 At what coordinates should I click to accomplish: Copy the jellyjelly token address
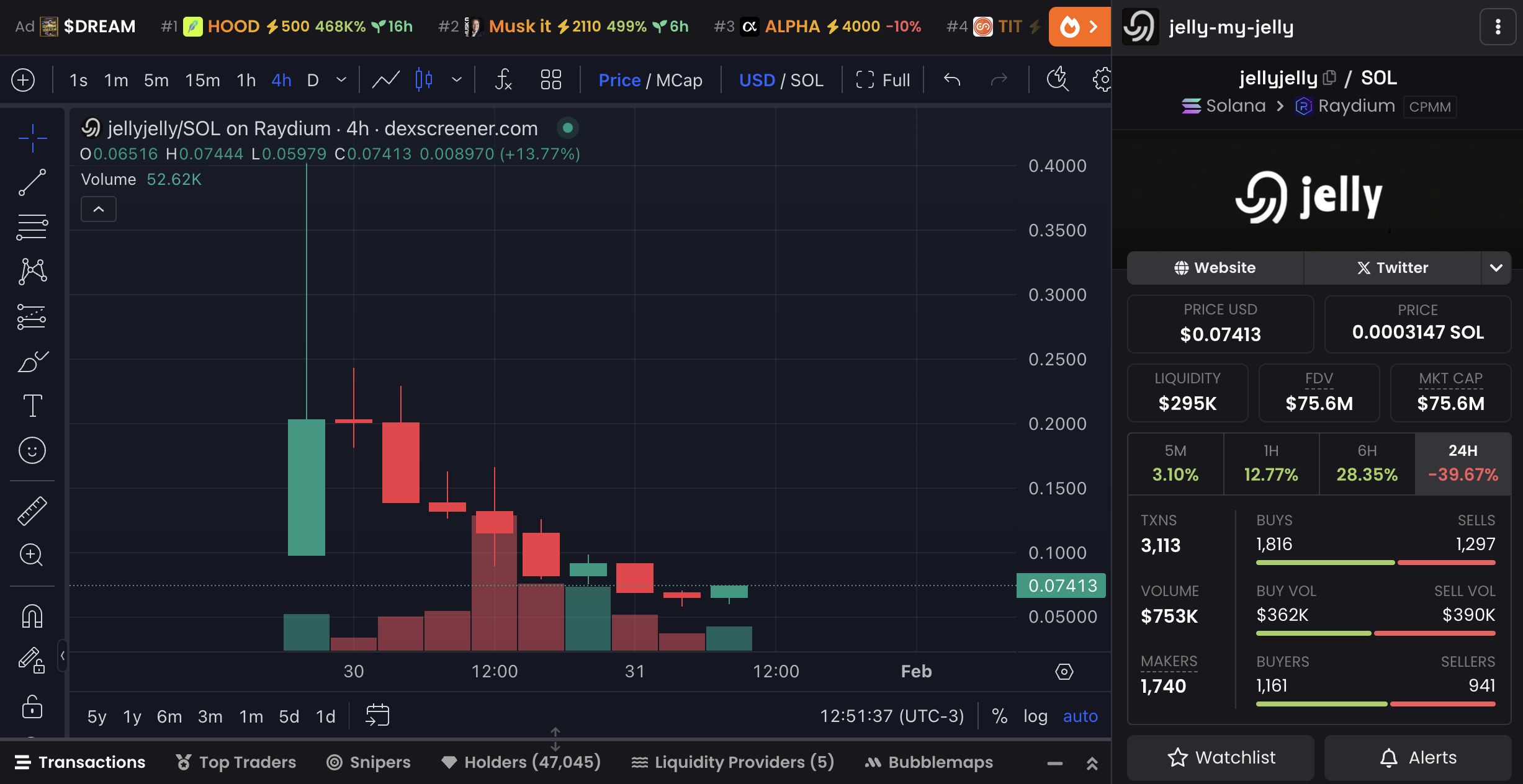point(1329,78)
